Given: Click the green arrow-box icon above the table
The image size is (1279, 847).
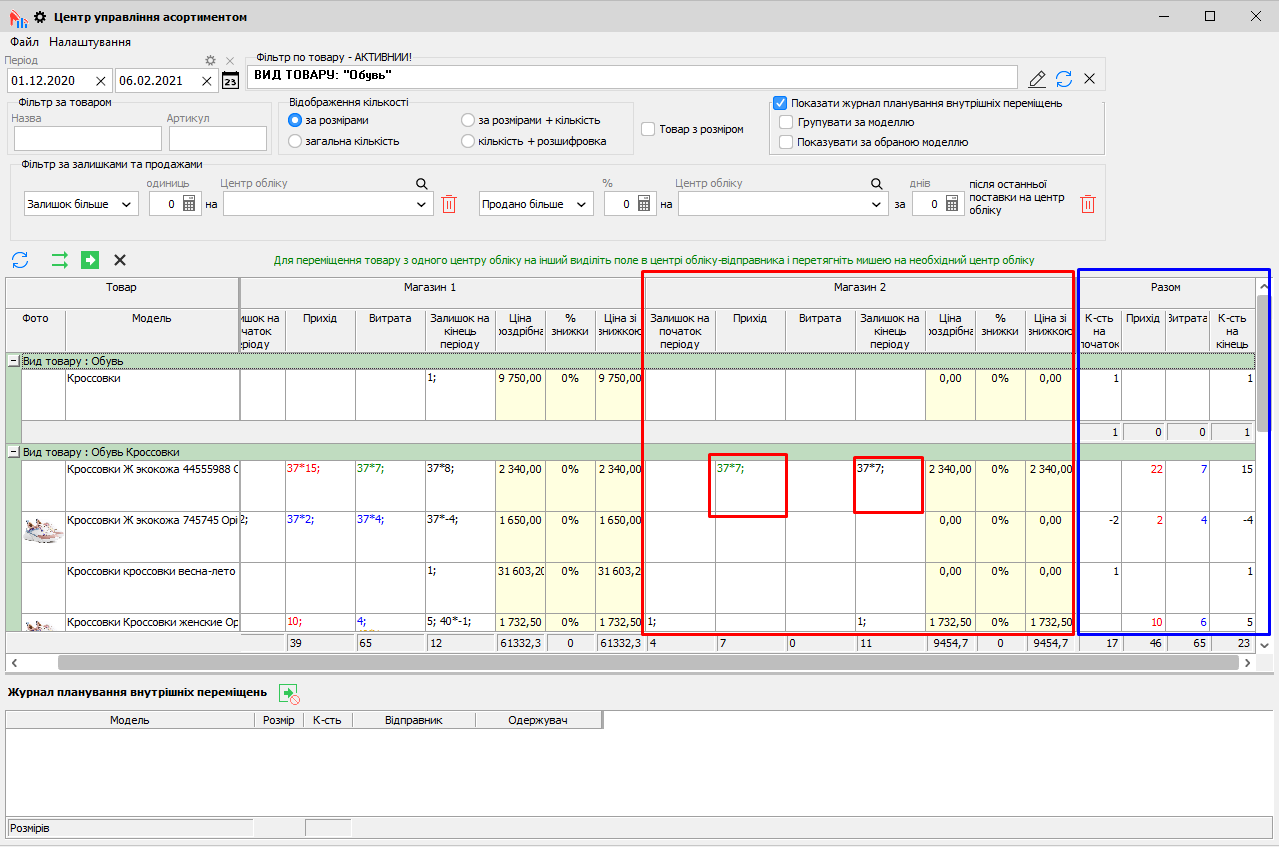Looking at the screenshot, I should [x=90, y=260].
